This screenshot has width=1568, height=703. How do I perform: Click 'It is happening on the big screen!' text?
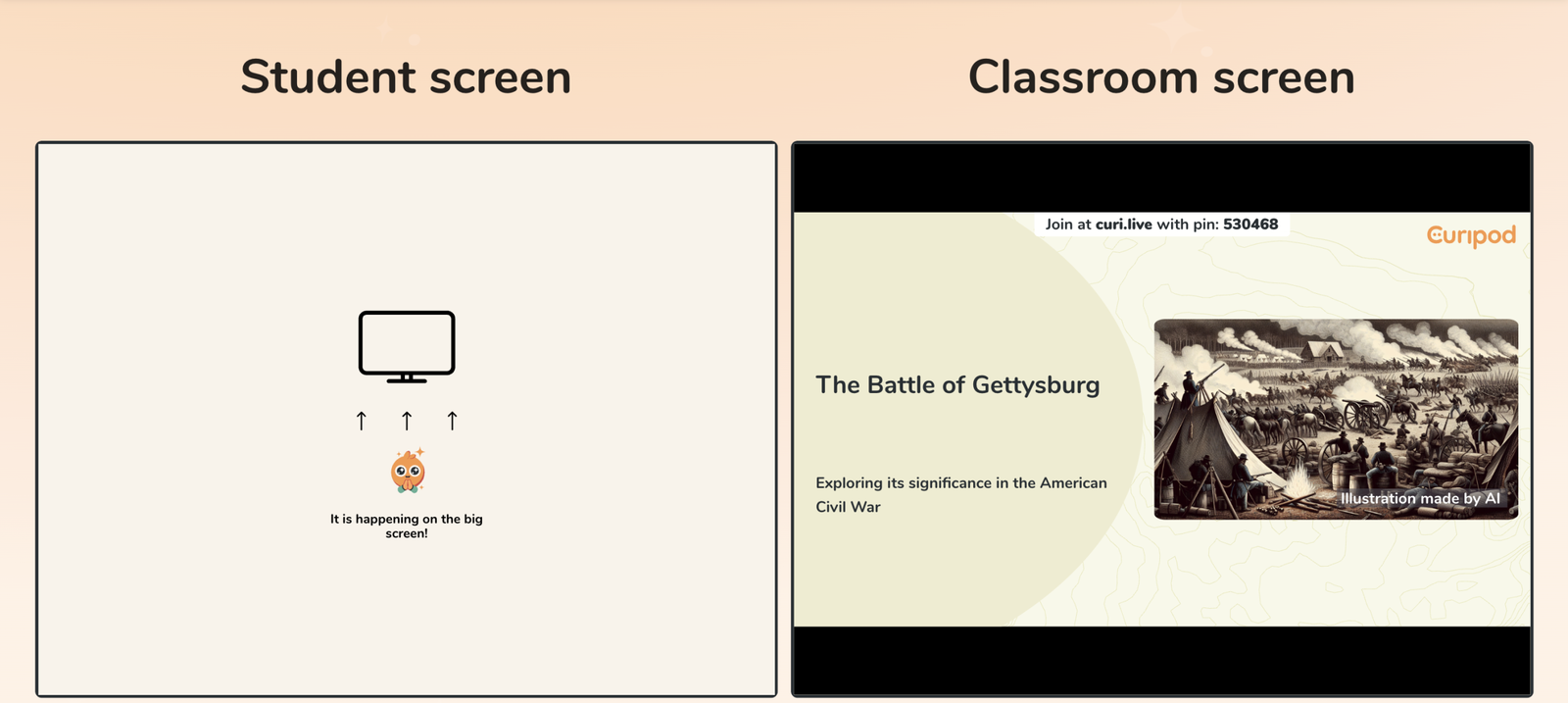407,527
